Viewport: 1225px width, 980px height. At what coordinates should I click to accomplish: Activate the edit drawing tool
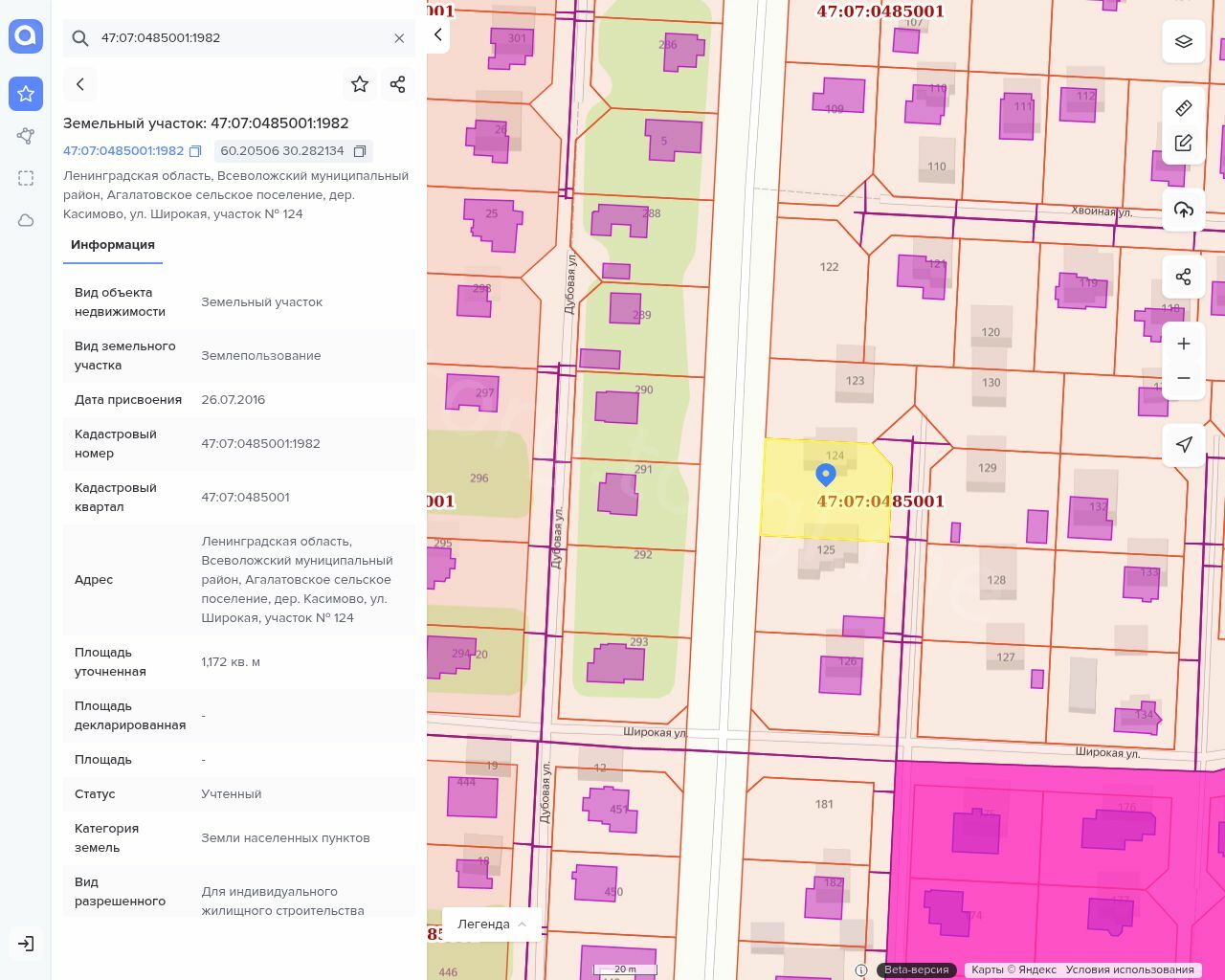pos(1183,144)
